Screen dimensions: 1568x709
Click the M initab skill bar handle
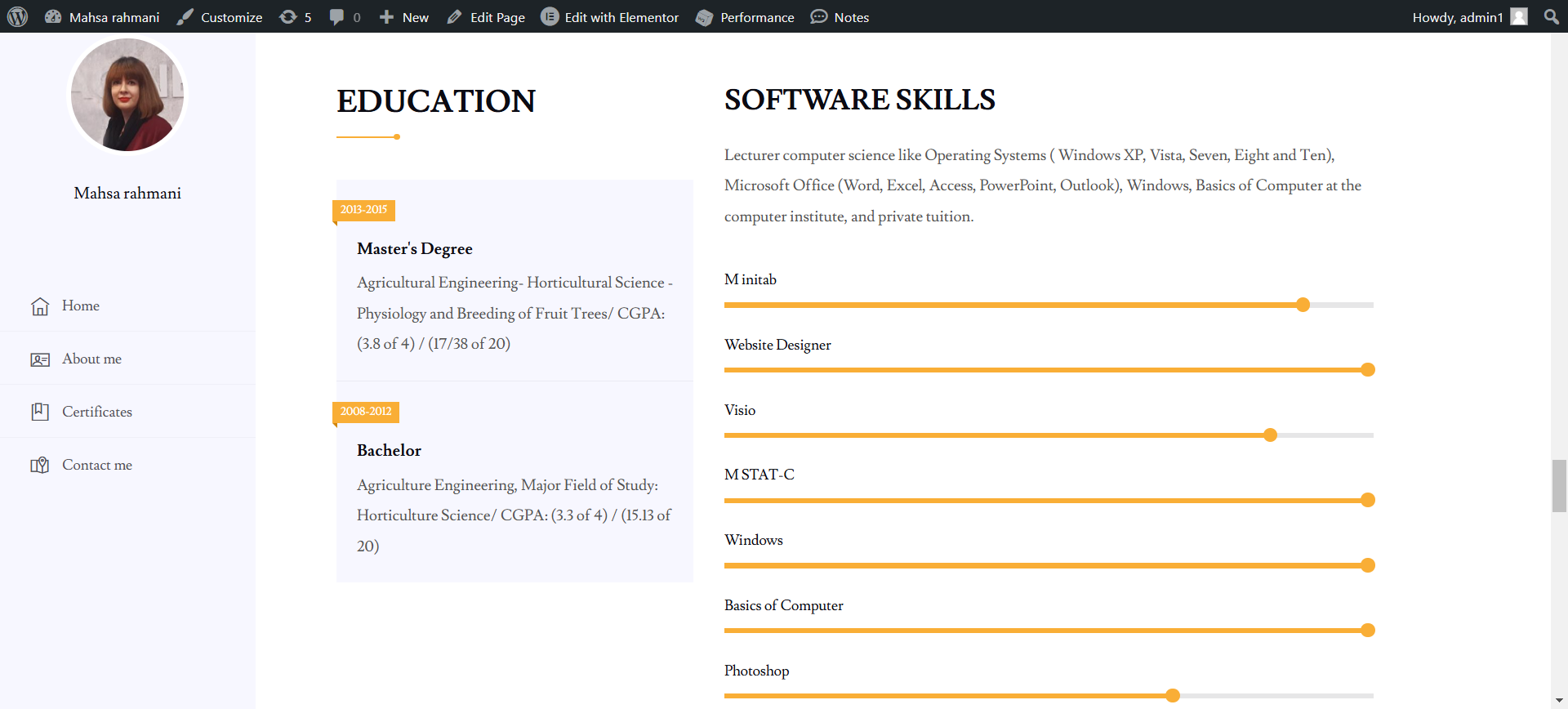click(1303, 305)
